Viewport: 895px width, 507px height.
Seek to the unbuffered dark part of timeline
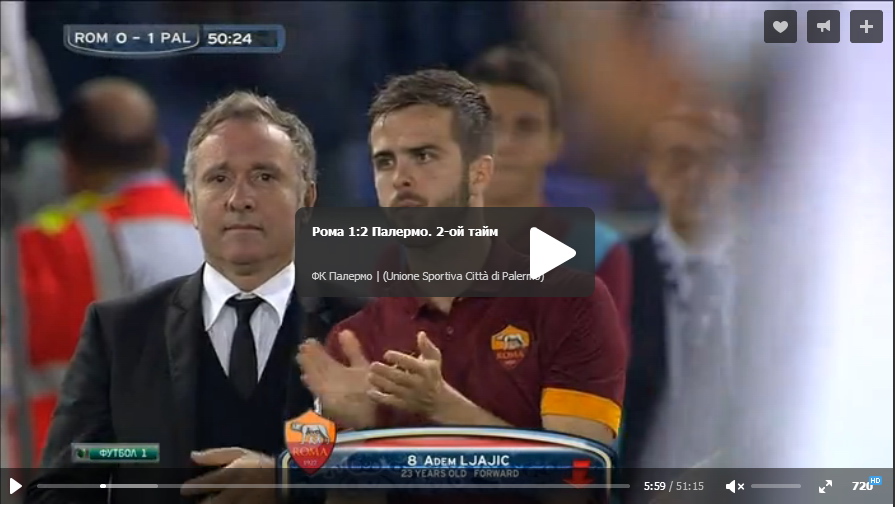pos(394,486)
